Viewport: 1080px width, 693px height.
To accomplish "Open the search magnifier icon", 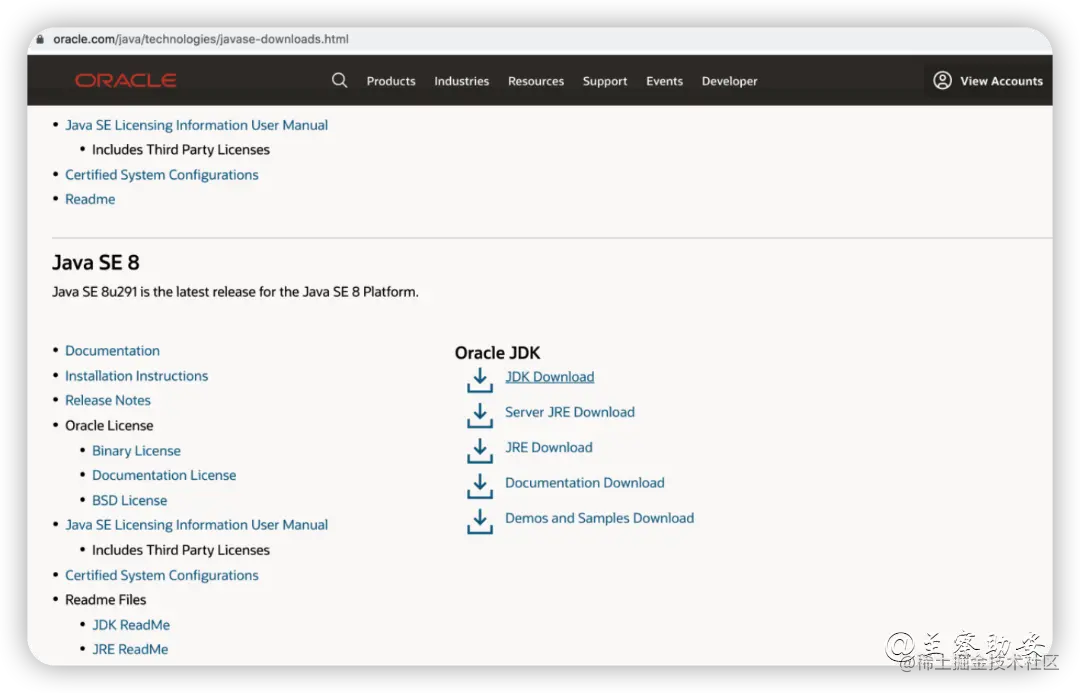I will point(339,81).
